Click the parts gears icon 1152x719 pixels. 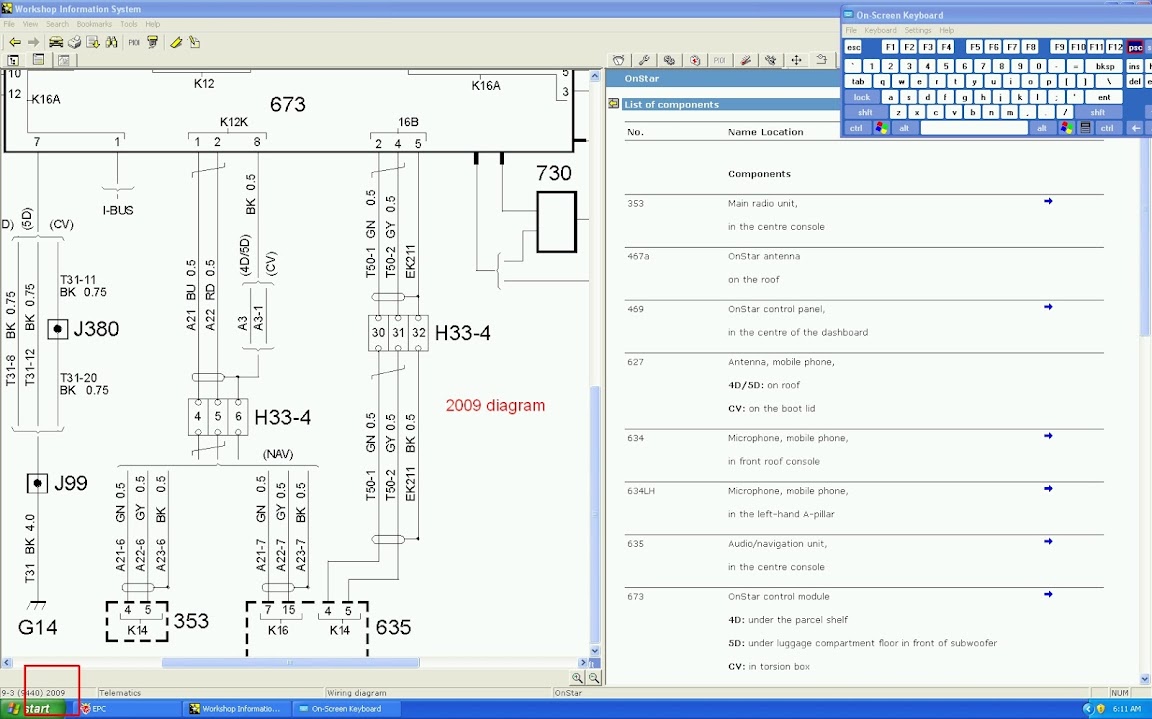(669, 60)
